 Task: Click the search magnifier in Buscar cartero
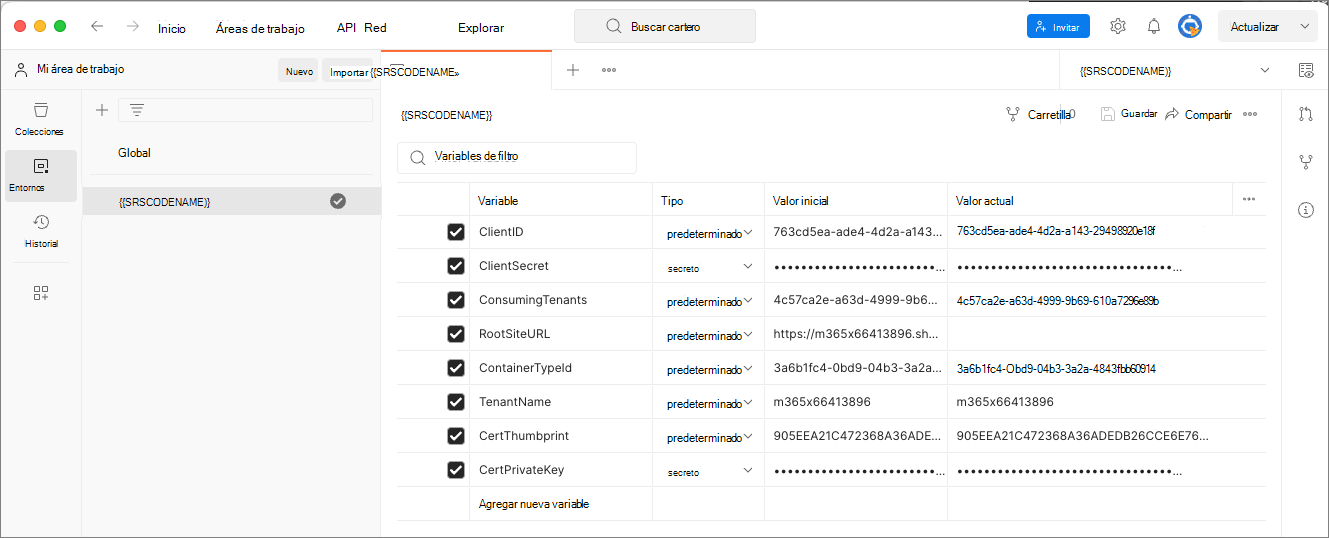click(x=614, y=27)
